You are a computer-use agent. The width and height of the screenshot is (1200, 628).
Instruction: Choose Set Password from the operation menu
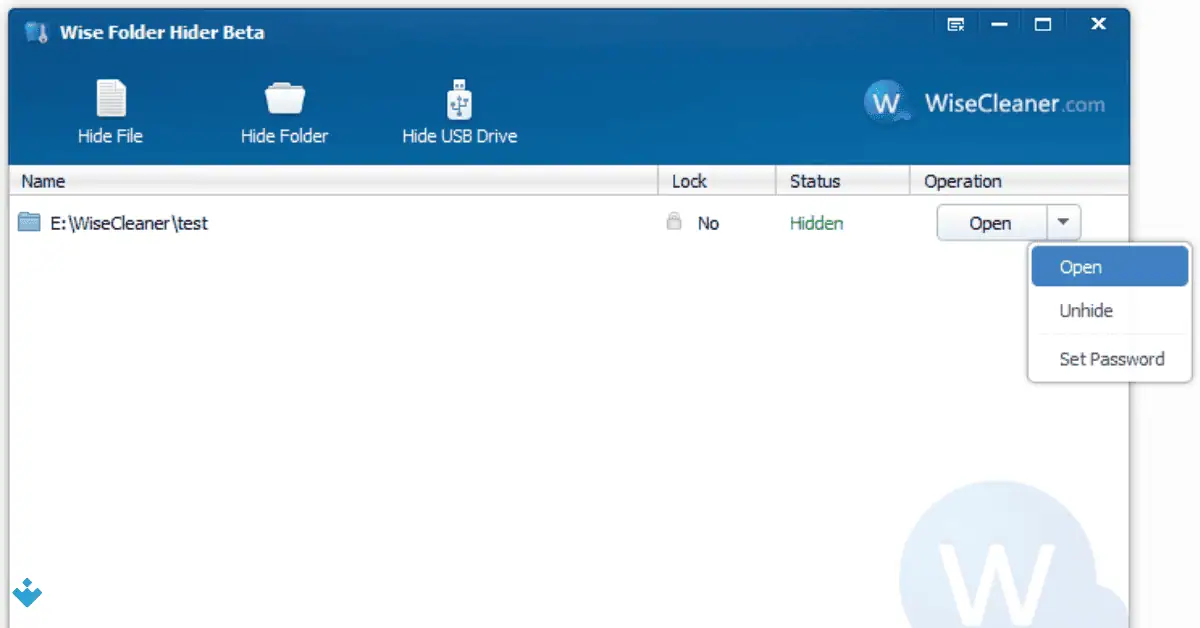click(x=1111, y=359)
